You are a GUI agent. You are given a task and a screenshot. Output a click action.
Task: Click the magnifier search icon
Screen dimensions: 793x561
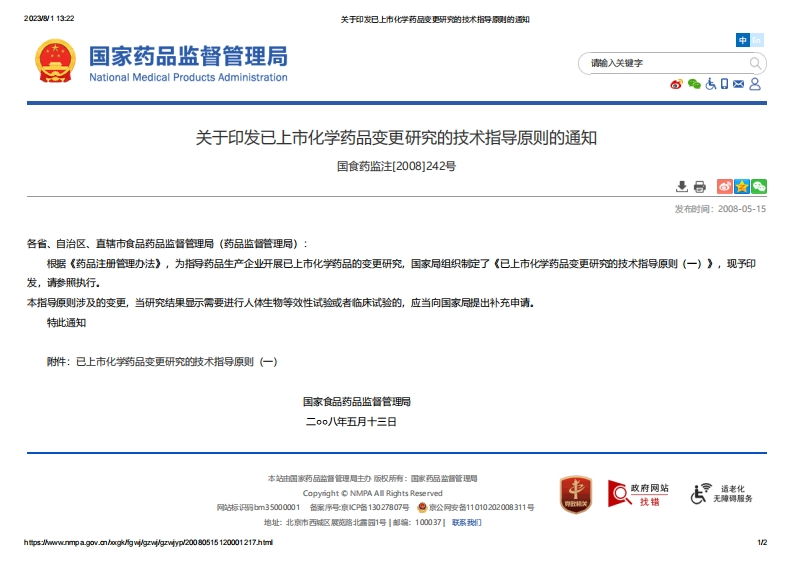(x=755, y=63)
